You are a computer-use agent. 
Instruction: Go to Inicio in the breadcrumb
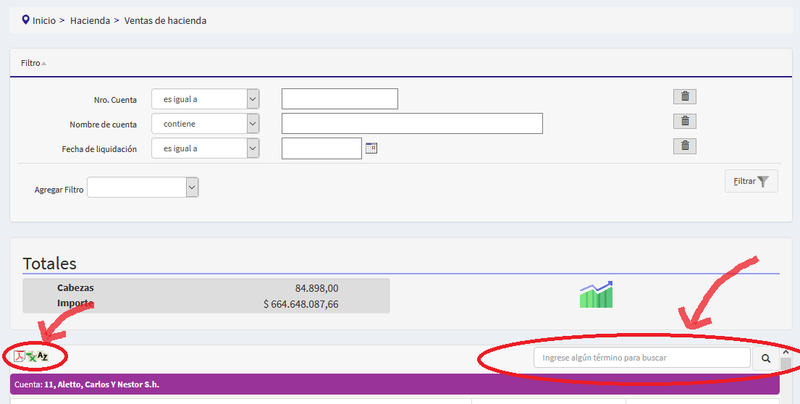click(x=46, y=20)
